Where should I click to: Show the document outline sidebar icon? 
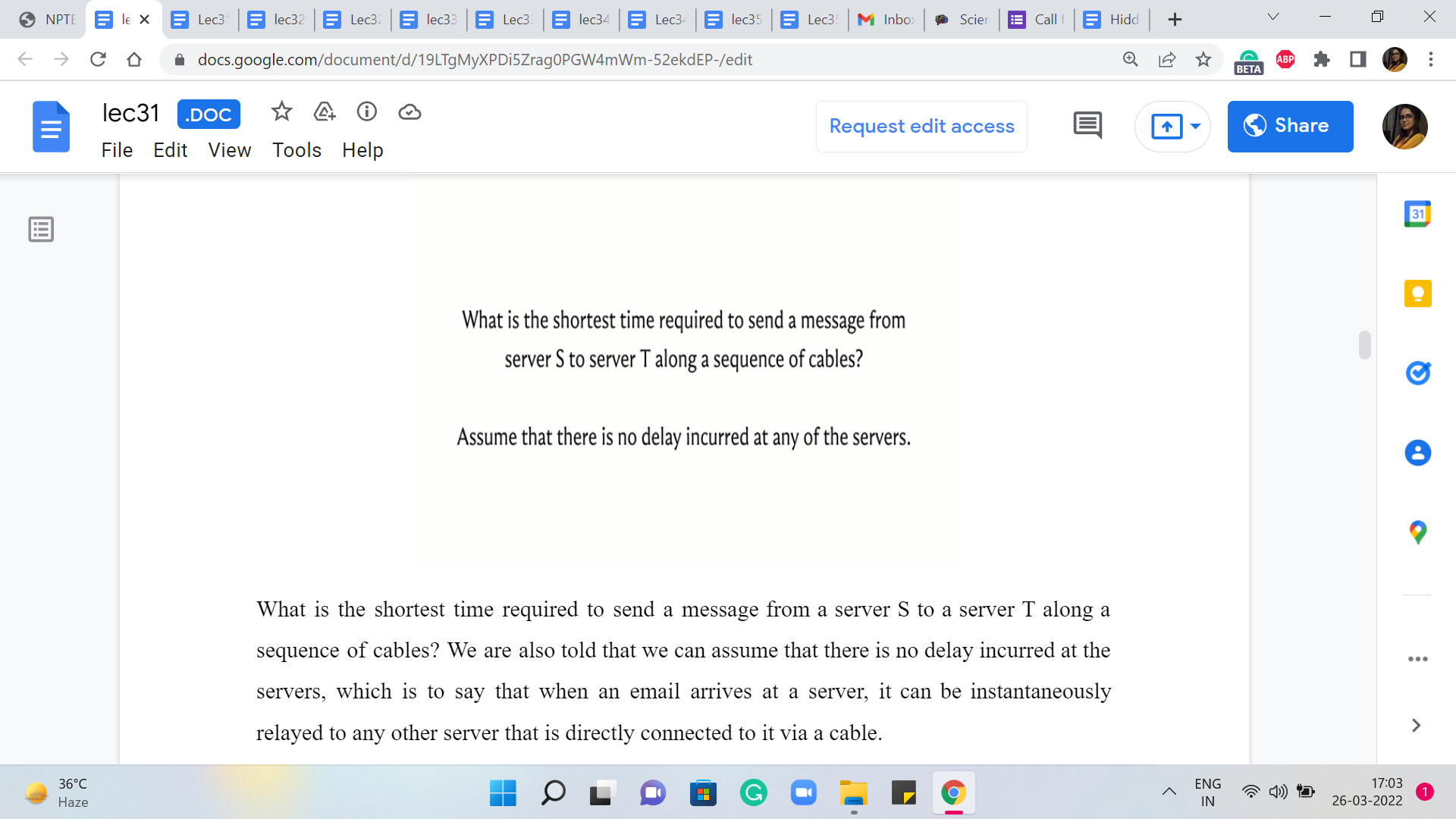[x=41, y=229]
